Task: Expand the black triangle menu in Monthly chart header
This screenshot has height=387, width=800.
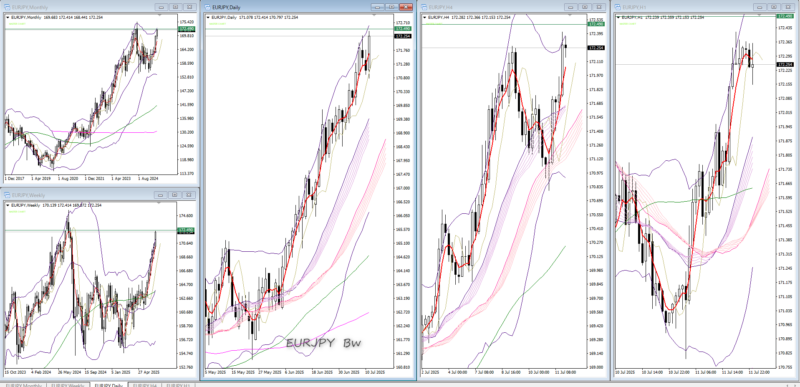Action: tap(7, 17)
